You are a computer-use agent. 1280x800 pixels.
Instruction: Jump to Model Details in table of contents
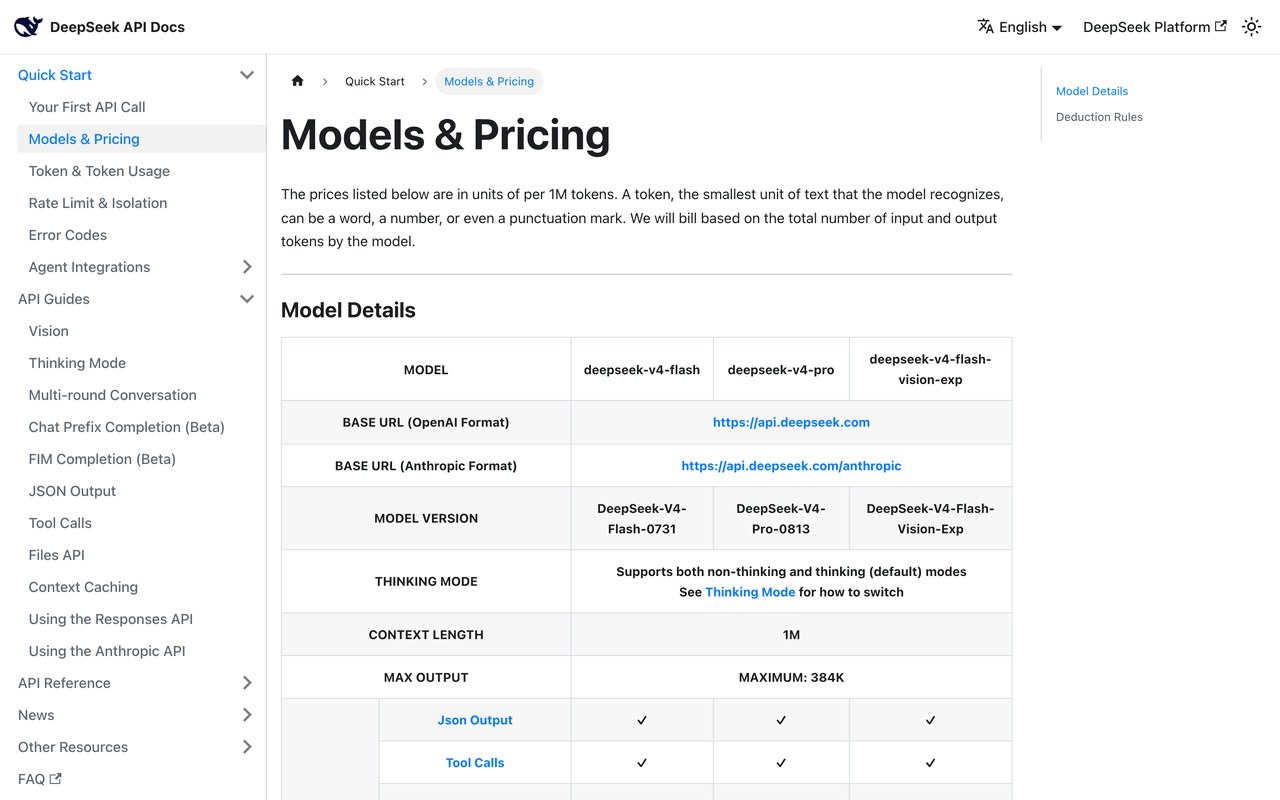[x=1092, y=91]
